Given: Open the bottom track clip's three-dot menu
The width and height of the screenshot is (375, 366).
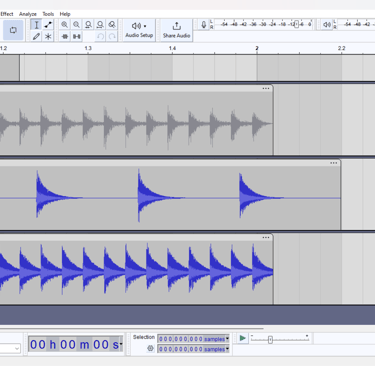Looking at the screenshot, I should click(266, 238).
